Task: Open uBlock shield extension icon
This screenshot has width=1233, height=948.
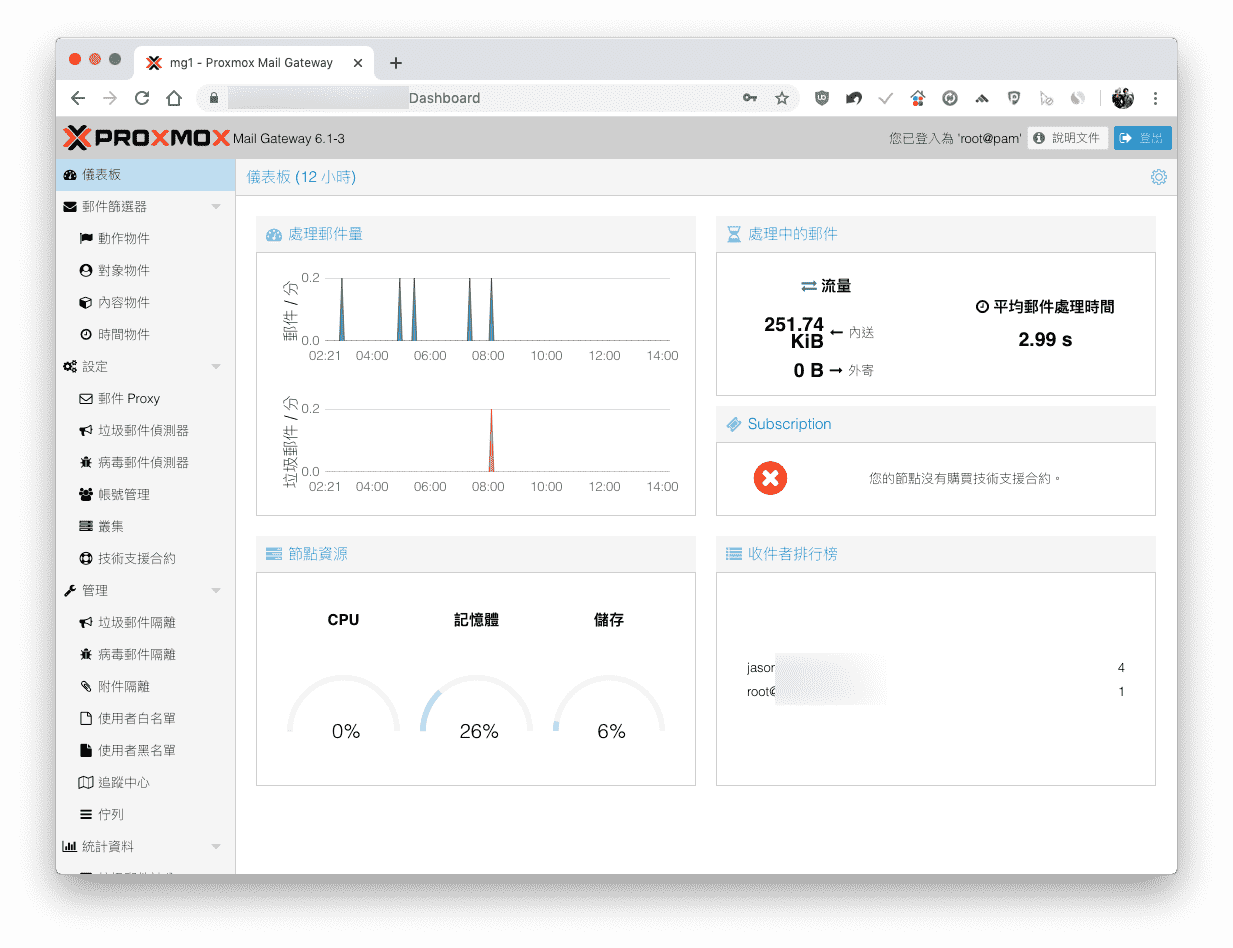Action: pyautogui.click(x=822, y=98)
